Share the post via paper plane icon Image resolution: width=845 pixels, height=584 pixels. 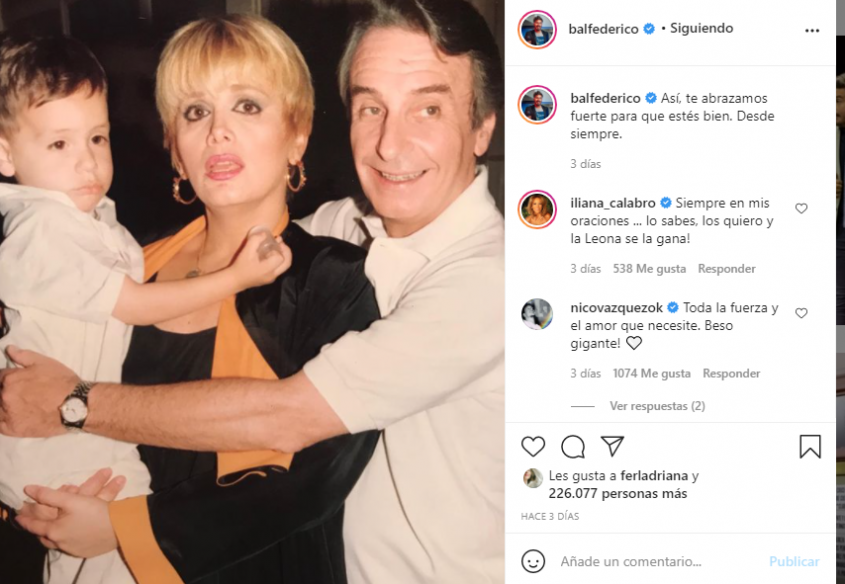pos(612,446)
